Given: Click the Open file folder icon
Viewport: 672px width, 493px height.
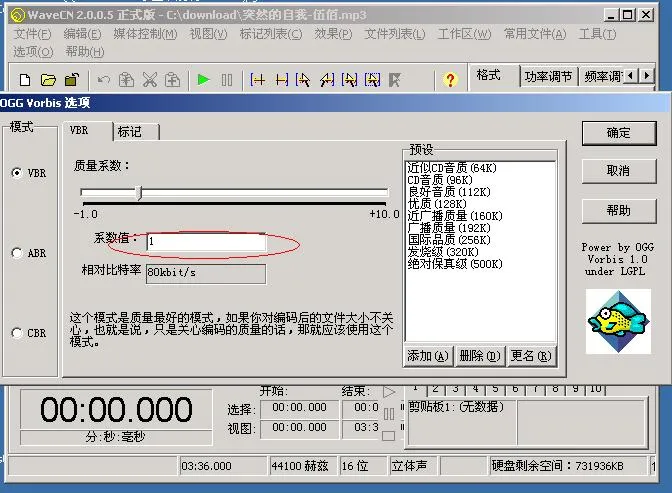Looking at the screenshot, I should click(48, 80).
